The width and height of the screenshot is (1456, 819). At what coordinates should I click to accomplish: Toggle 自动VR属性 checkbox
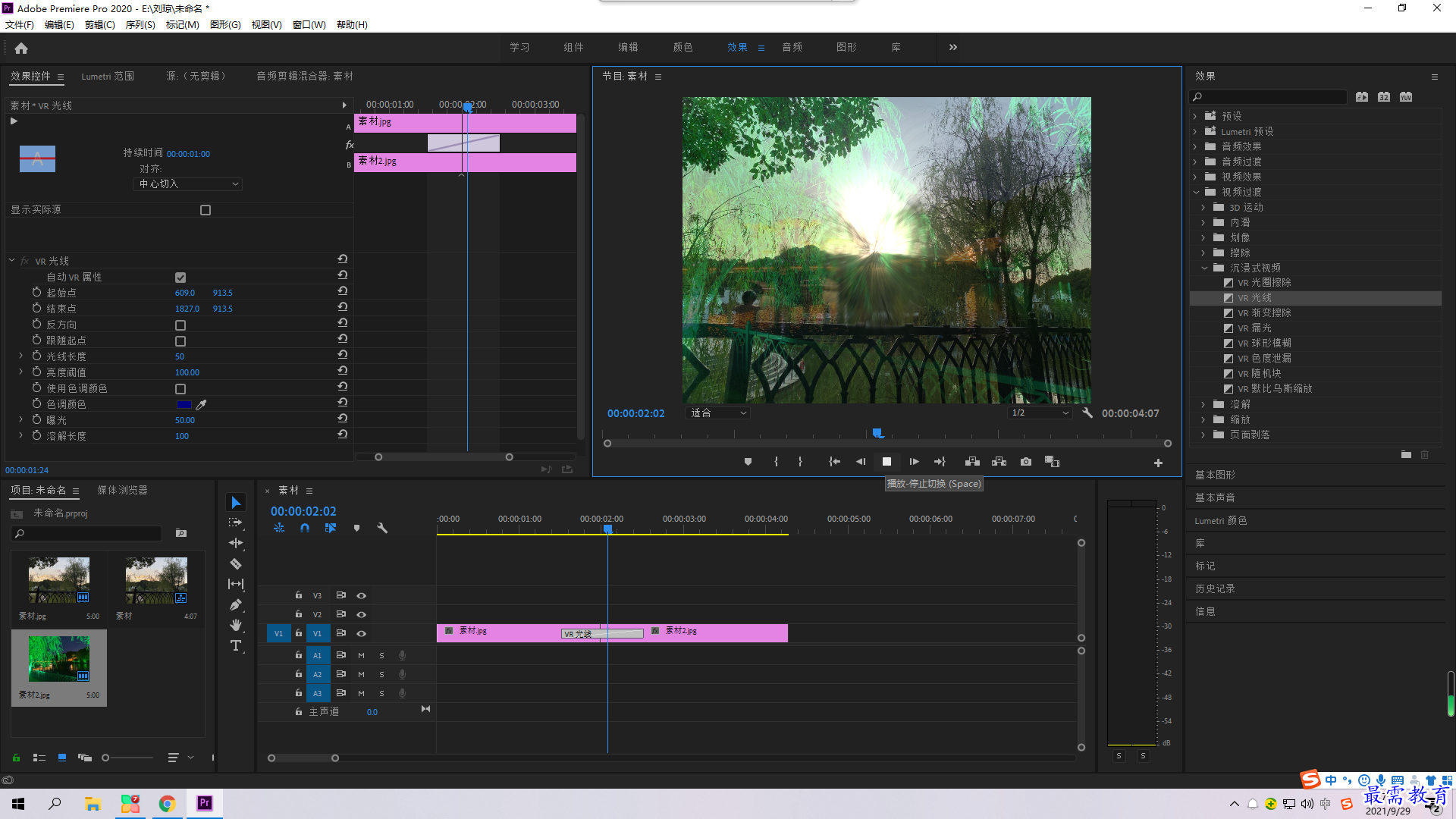point(180,278)
